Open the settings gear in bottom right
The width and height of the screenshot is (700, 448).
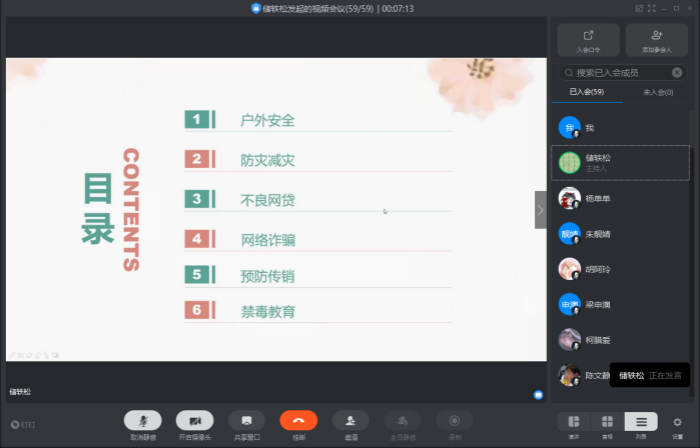point(678,423)
